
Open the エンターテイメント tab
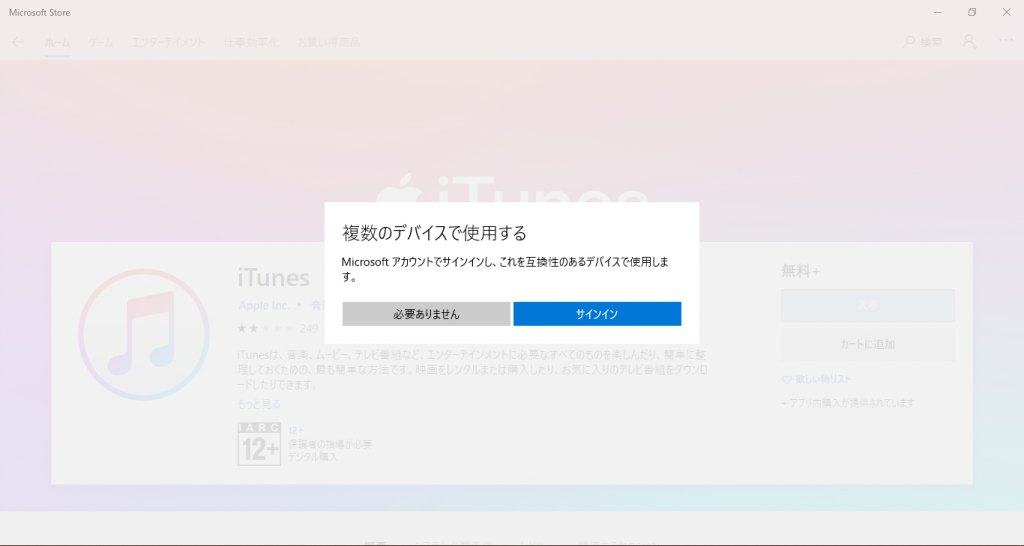point(168,42)
